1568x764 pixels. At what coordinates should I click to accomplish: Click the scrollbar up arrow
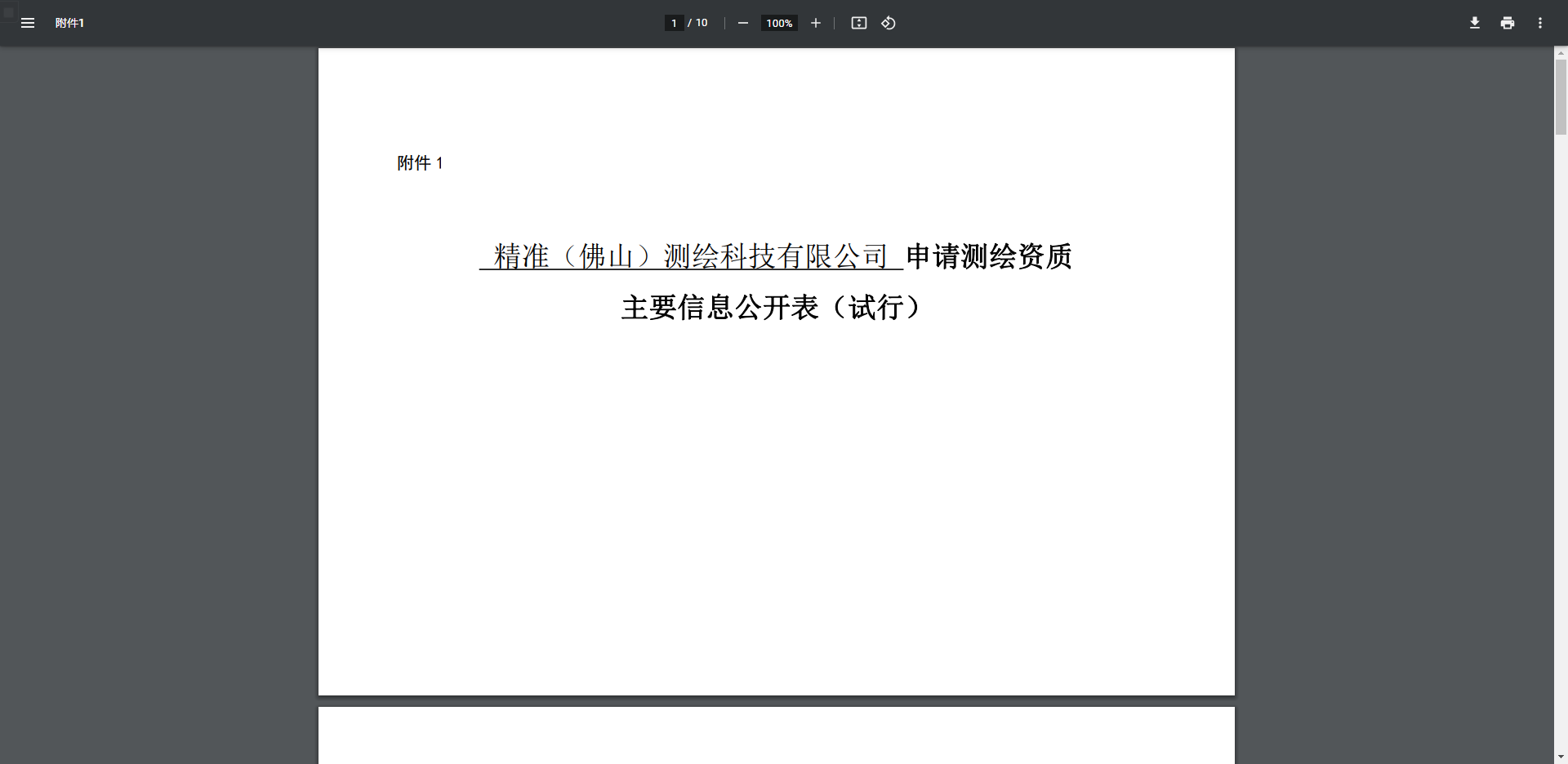(1561, 53)
